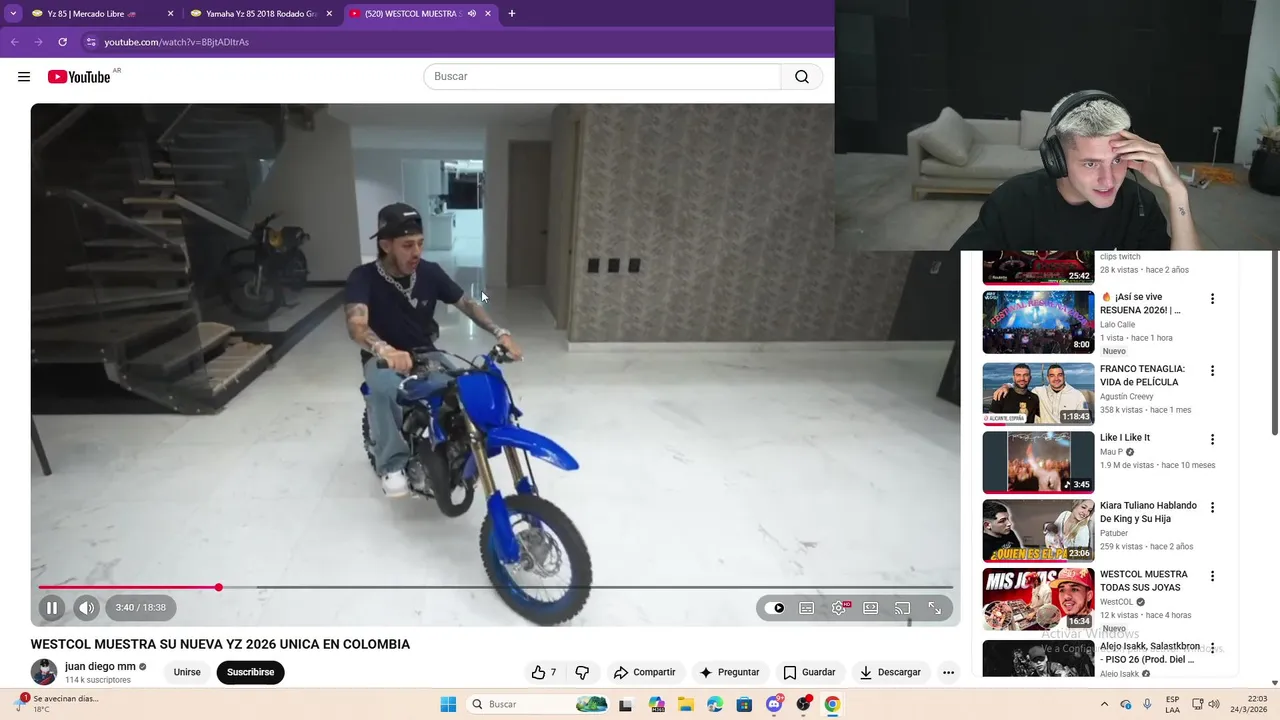This screenshot has height=720, width=1280.
Task: Open options menu for RESUENA 2026 video
Action: coord(1212,299)
